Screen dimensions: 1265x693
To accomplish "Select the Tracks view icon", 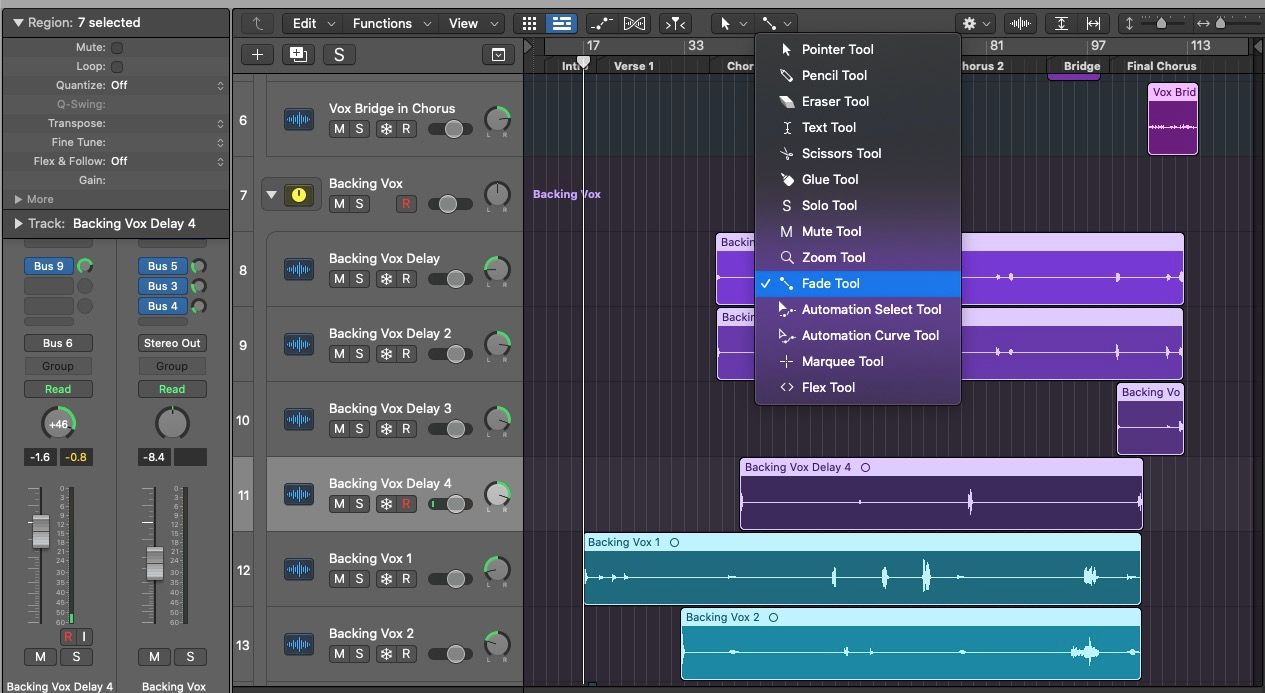I will 560,24.
